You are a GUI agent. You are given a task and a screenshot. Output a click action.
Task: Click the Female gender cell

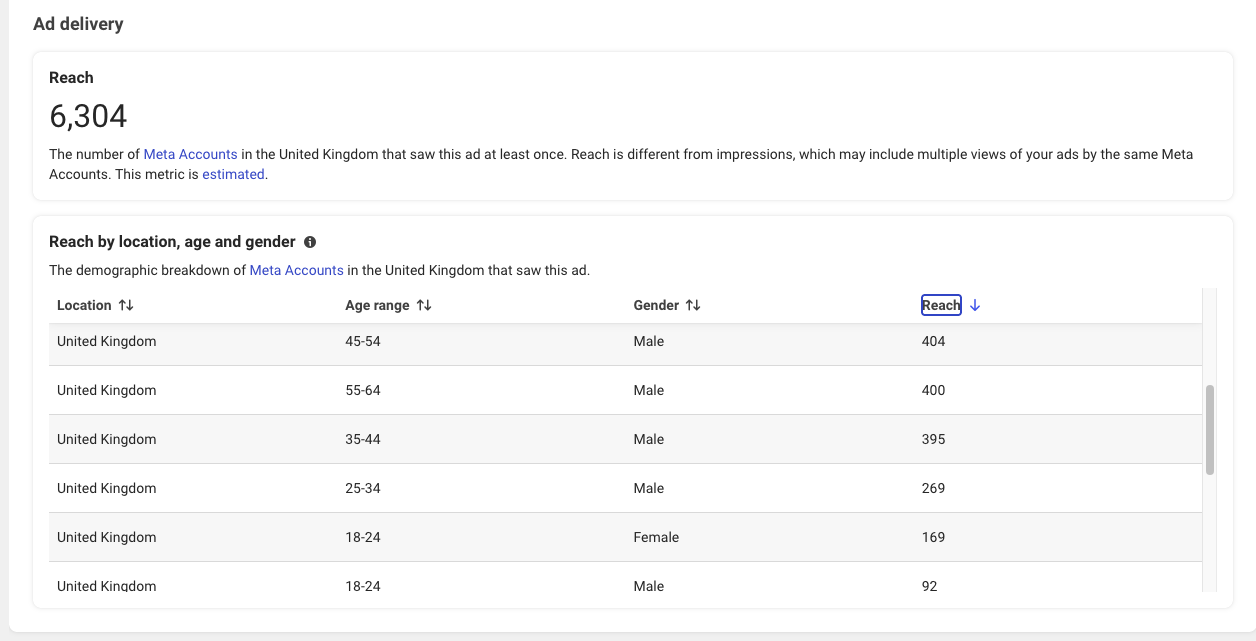pos(656,537)
